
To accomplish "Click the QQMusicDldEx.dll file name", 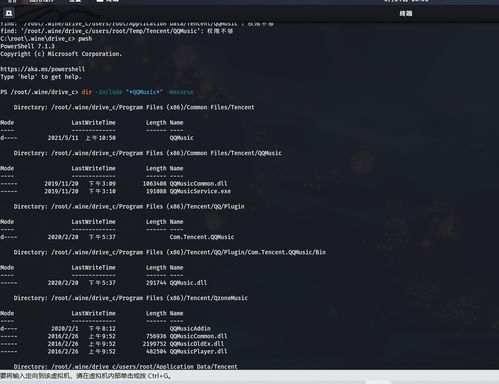I will click(197, 344).
